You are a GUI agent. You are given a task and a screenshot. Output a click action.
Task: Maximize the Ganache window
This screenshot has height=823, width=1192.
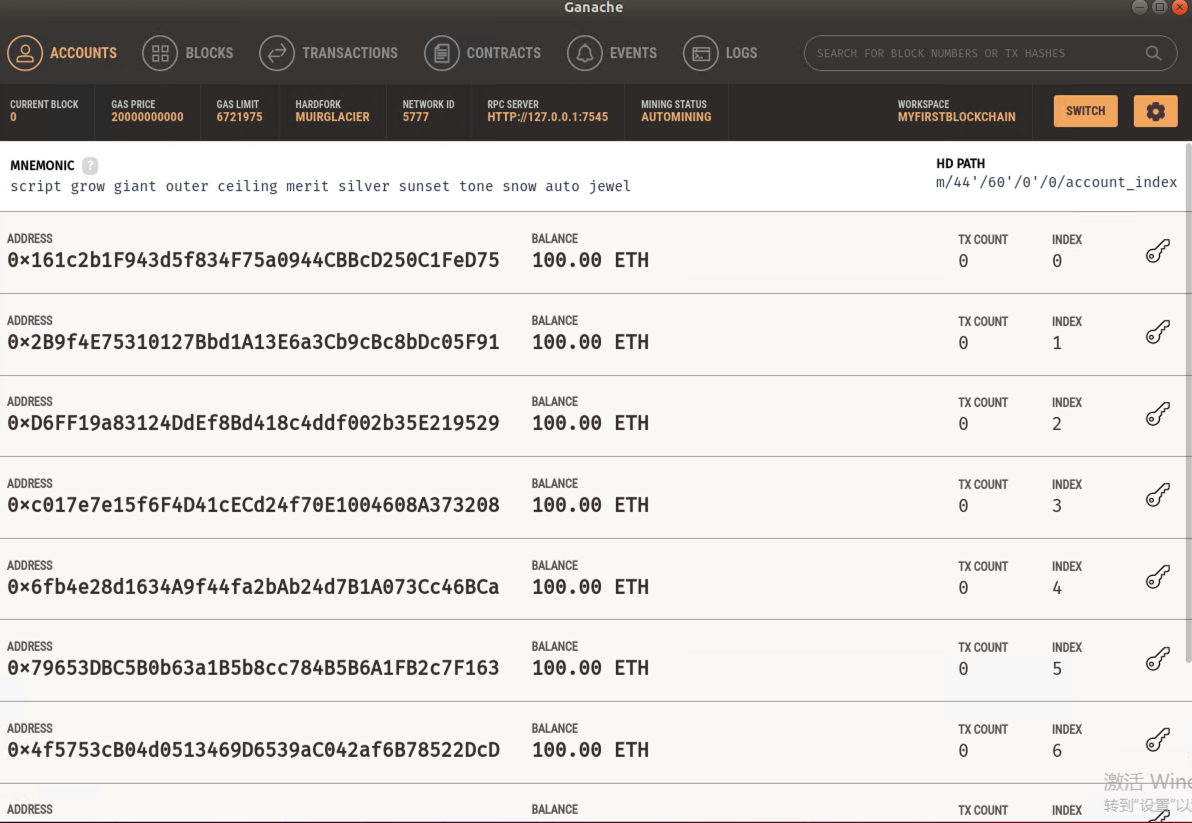click(1159, 7)
